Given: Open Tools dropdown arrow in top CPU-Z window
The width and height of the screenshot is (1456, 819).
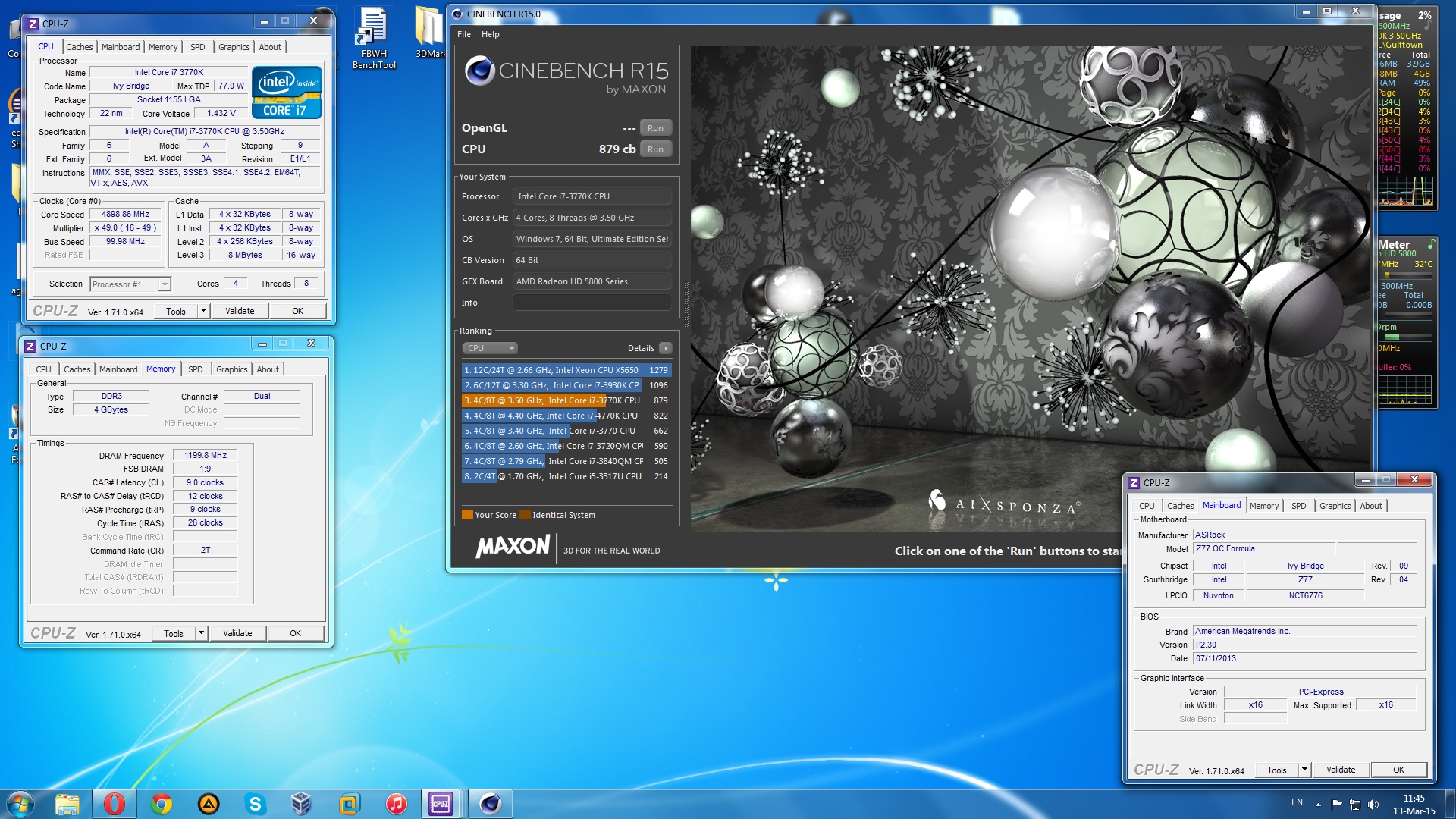Looking at the screenshot, I should [203, 311].
